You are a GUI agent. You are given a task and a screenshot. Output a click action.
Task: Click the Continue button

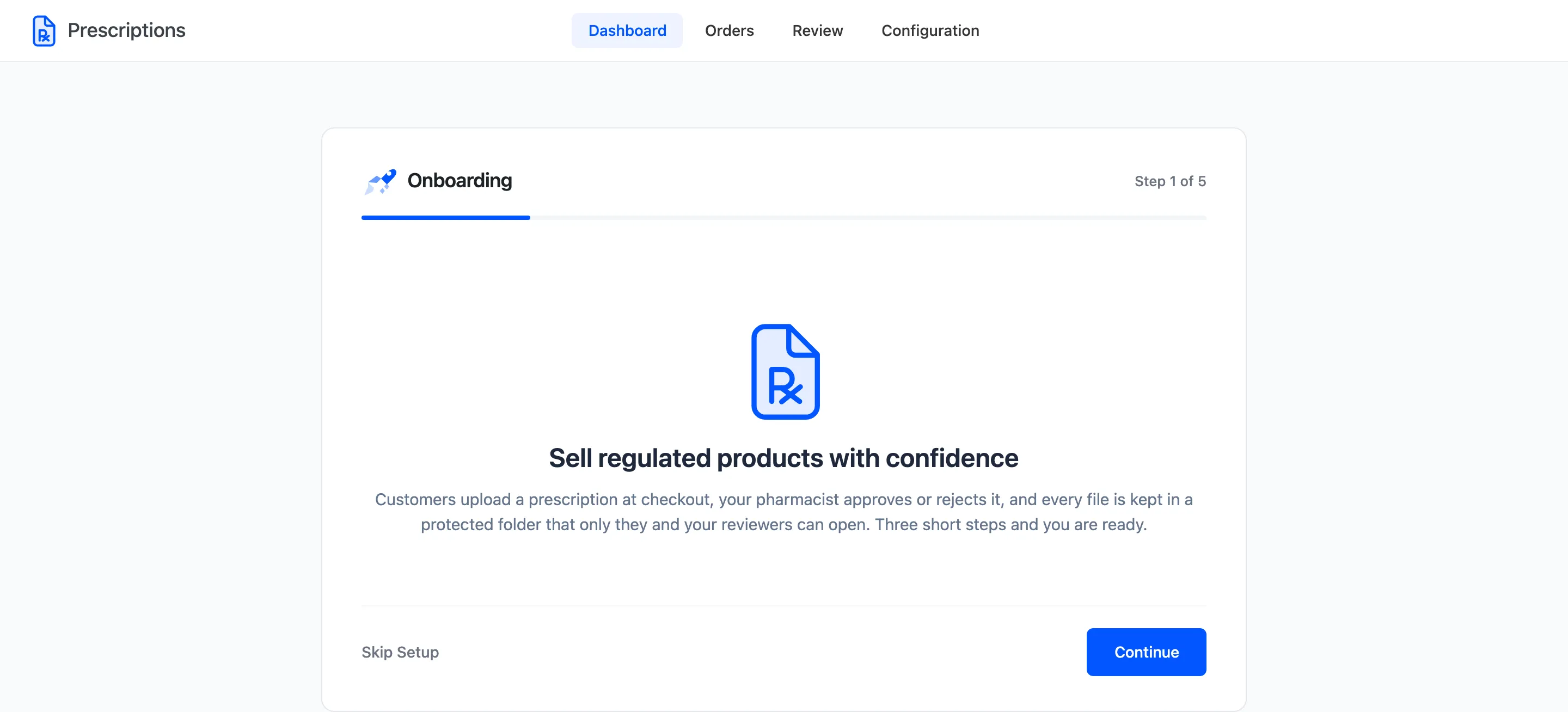coord(1146,652)
